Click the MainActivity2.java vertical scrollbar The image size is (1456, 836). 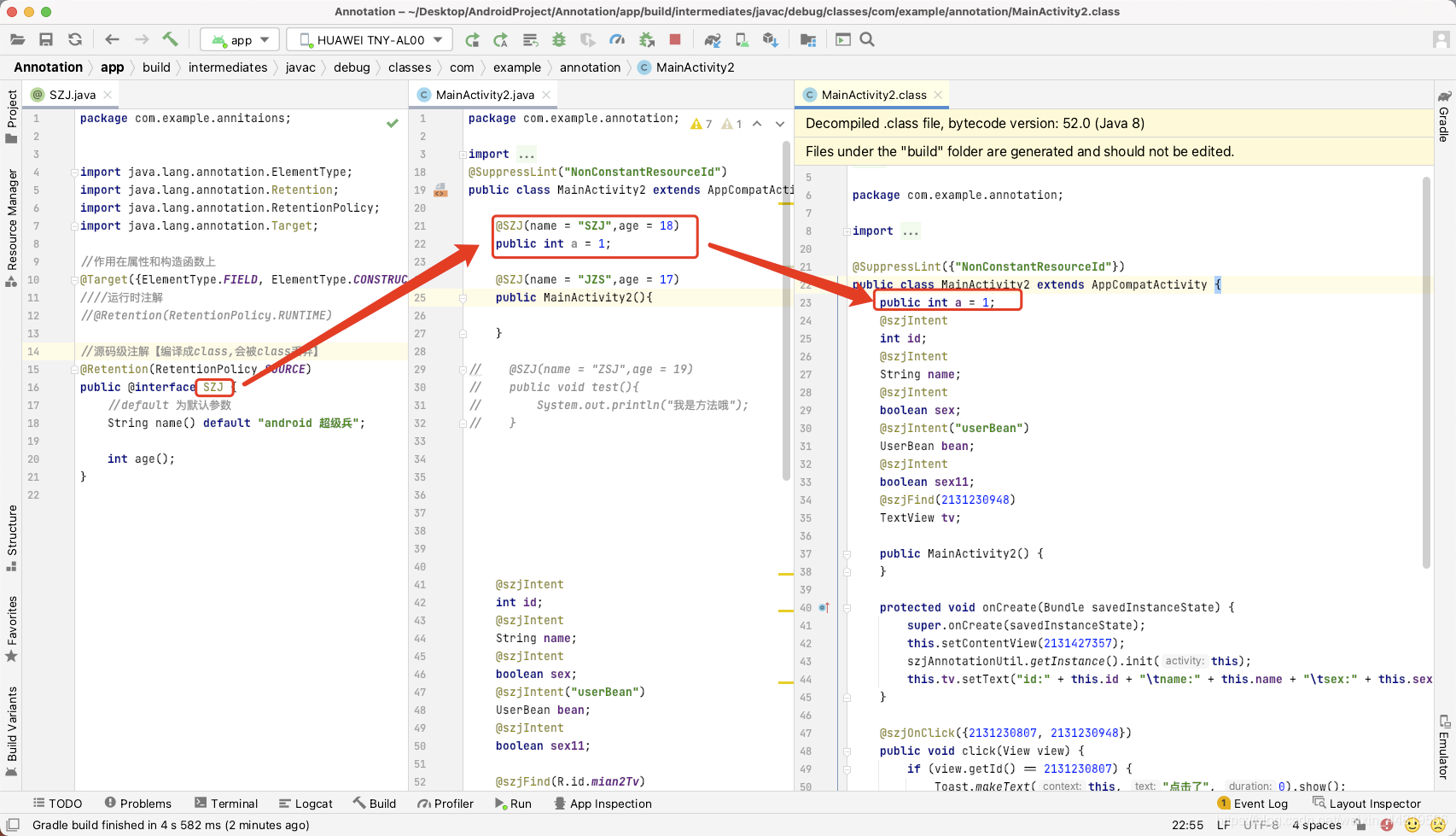click(786, 312)
